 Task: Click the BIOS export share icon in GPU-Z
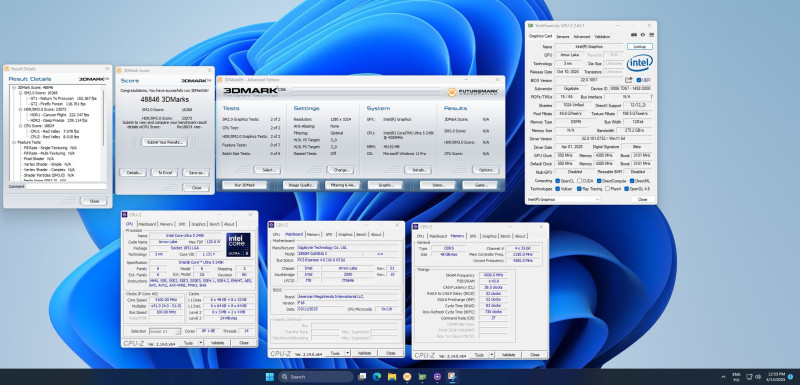(629, 80)
